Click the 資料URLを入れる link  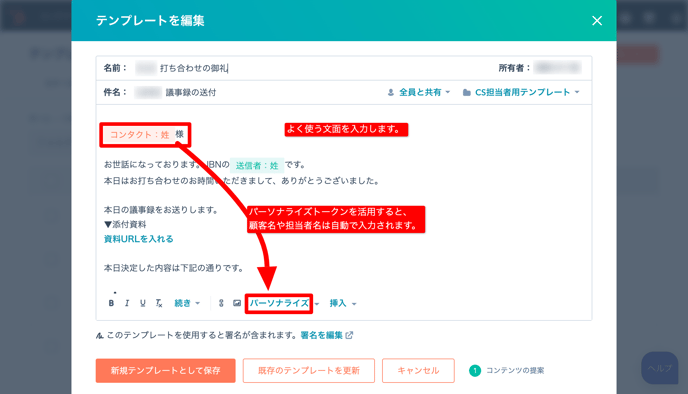click(x=138, y=239)
